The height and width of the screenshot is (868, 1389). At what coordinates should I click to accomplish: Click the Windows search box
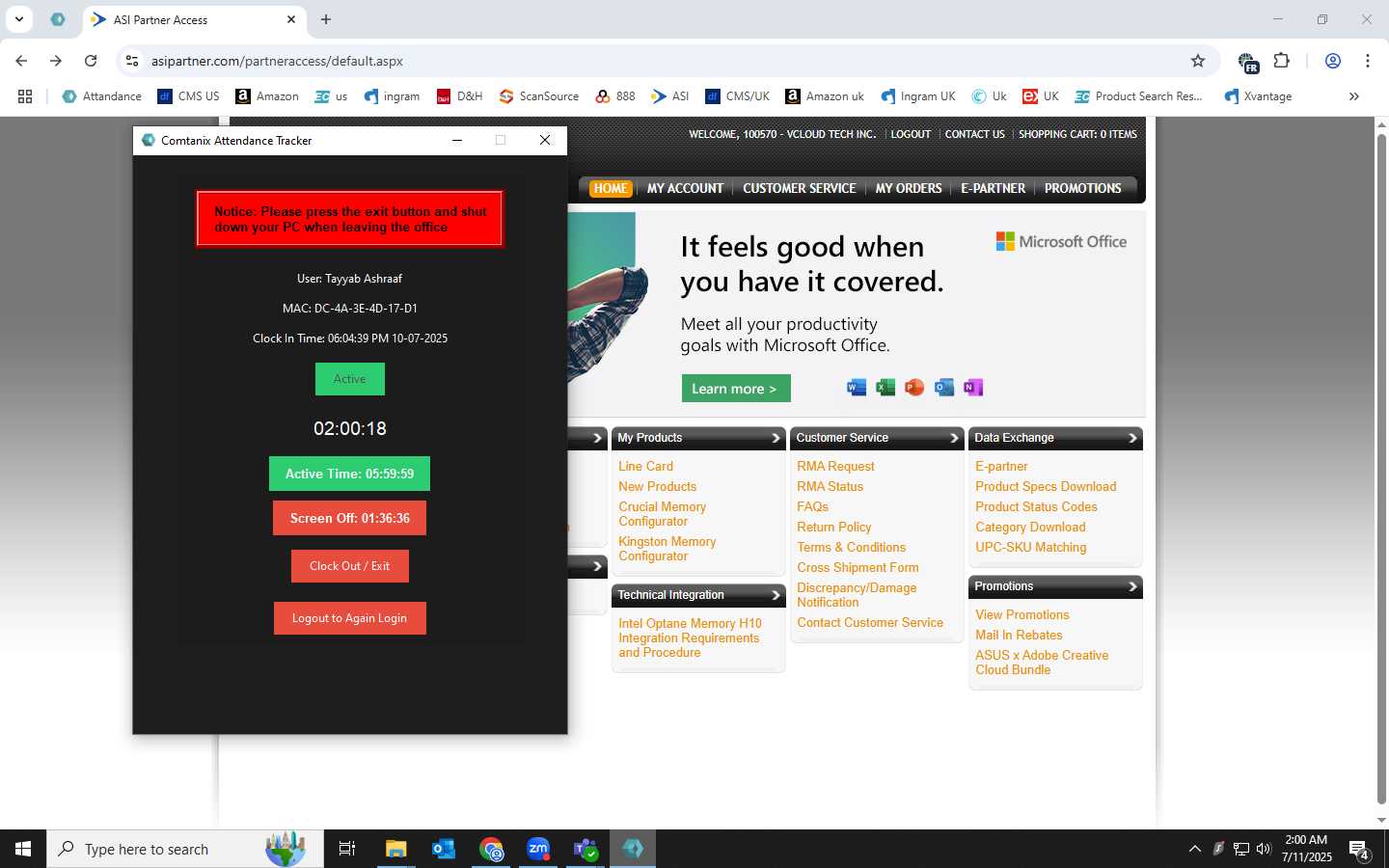coord(185,849)
